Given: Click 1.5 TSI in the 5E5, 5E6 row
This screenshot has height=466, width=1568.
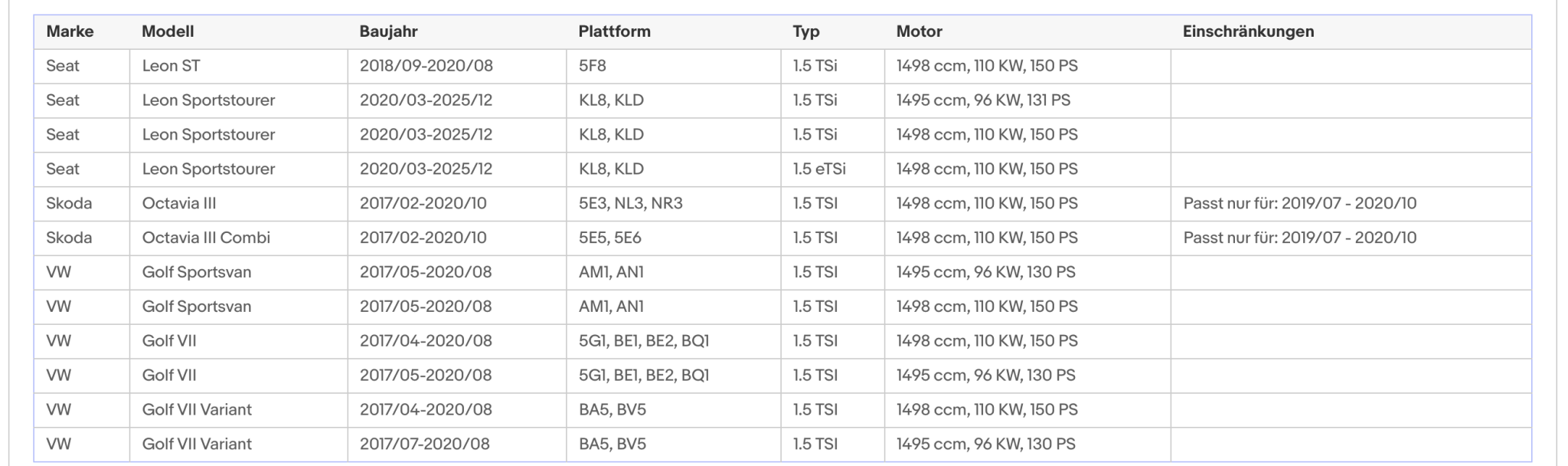Looking at the screenshot, I should pyautogui.click(x=833, y=238).
